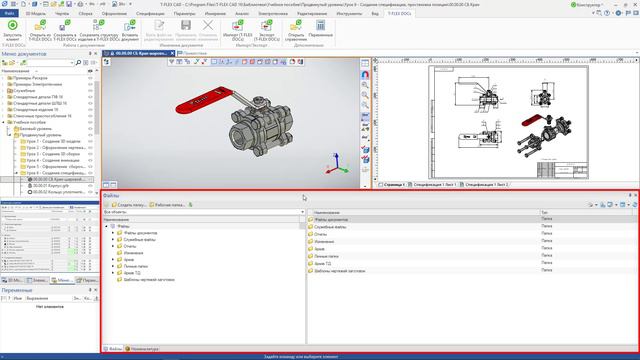Toggle visibility eye for Стандартные детали ГИБ 16

(90, 97)
